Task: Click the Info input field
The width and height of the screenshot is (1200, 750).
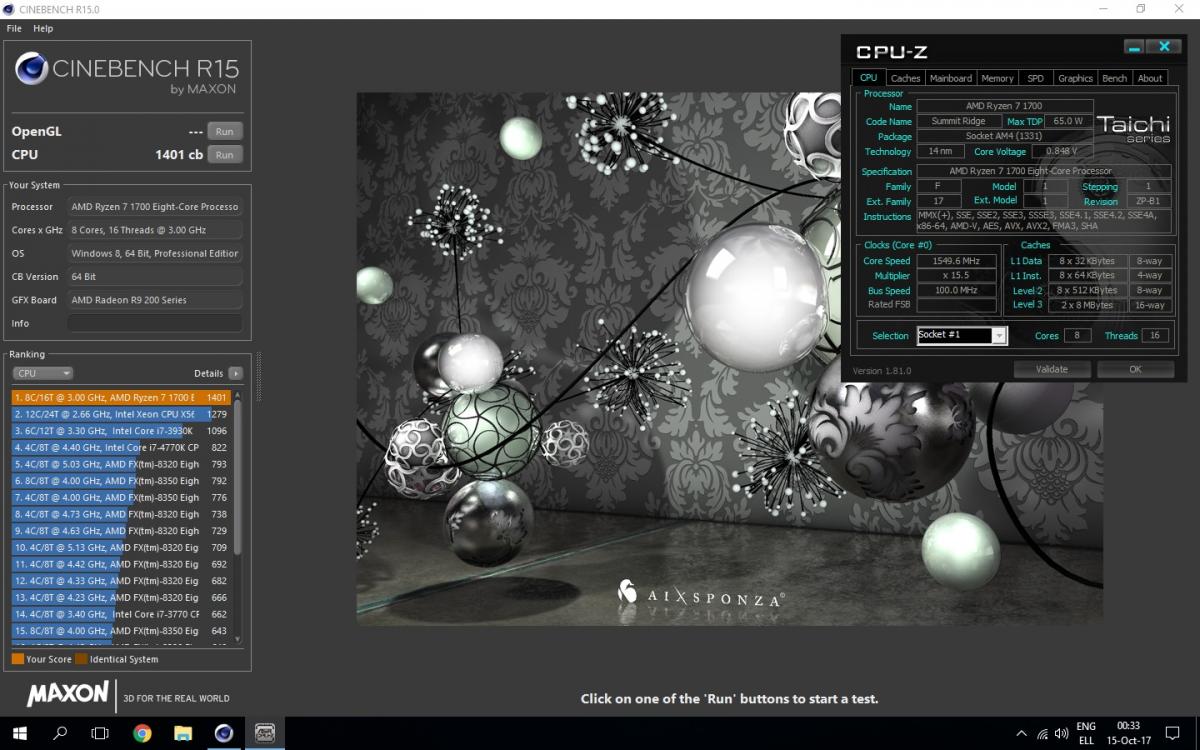Action: pyautogui.click(x=155, y=323)
